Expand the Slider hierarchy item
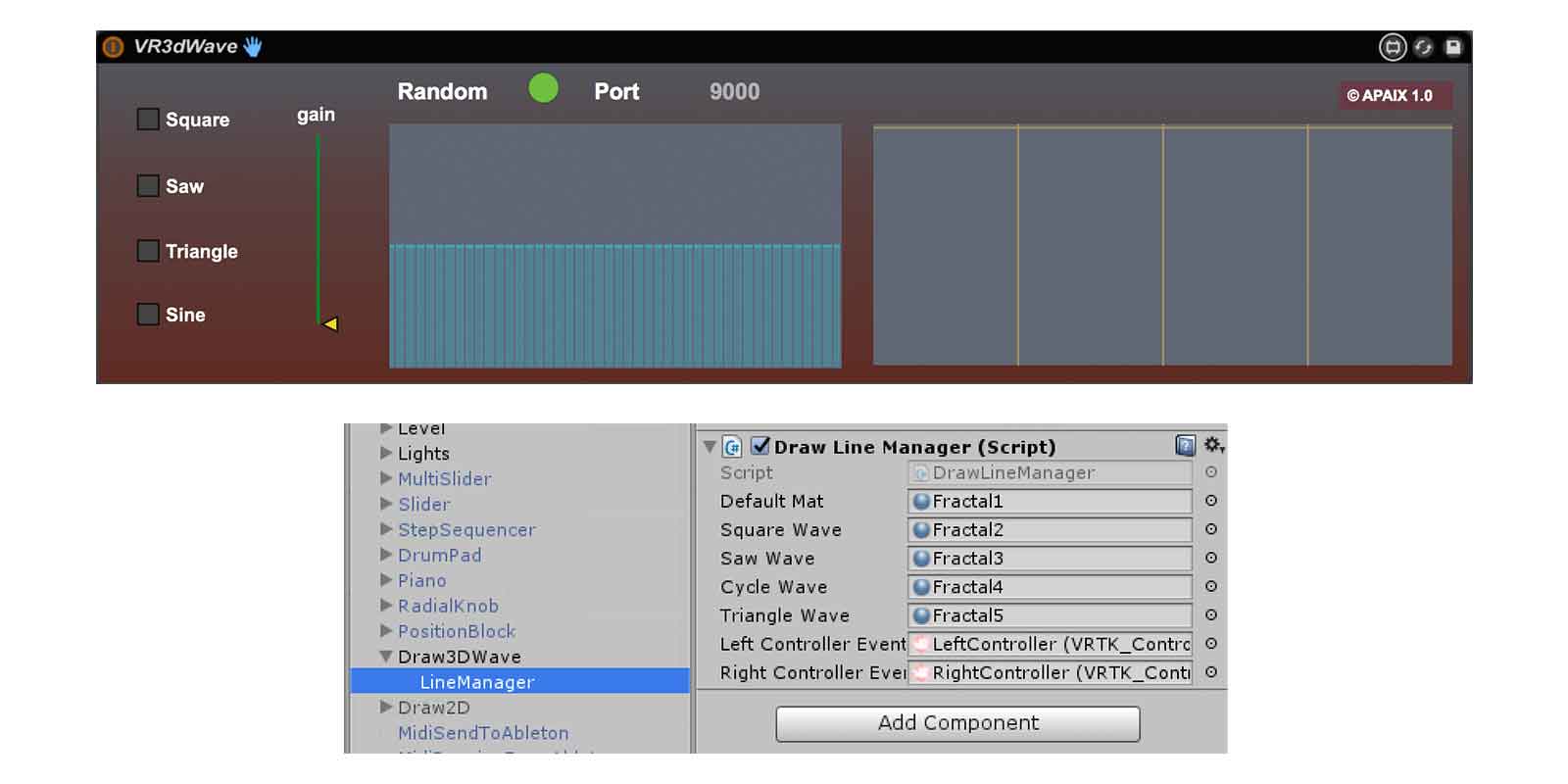The width and height of the screenshot is (1568, 784). coord(386,504)
